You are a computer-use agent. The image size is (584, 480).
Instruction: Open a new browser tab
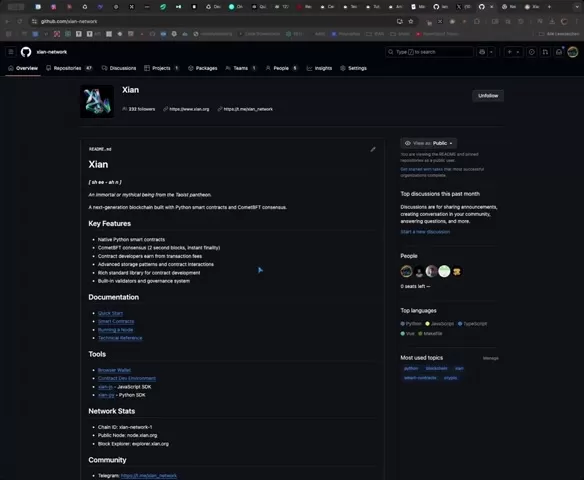click(x=549, y=7)
